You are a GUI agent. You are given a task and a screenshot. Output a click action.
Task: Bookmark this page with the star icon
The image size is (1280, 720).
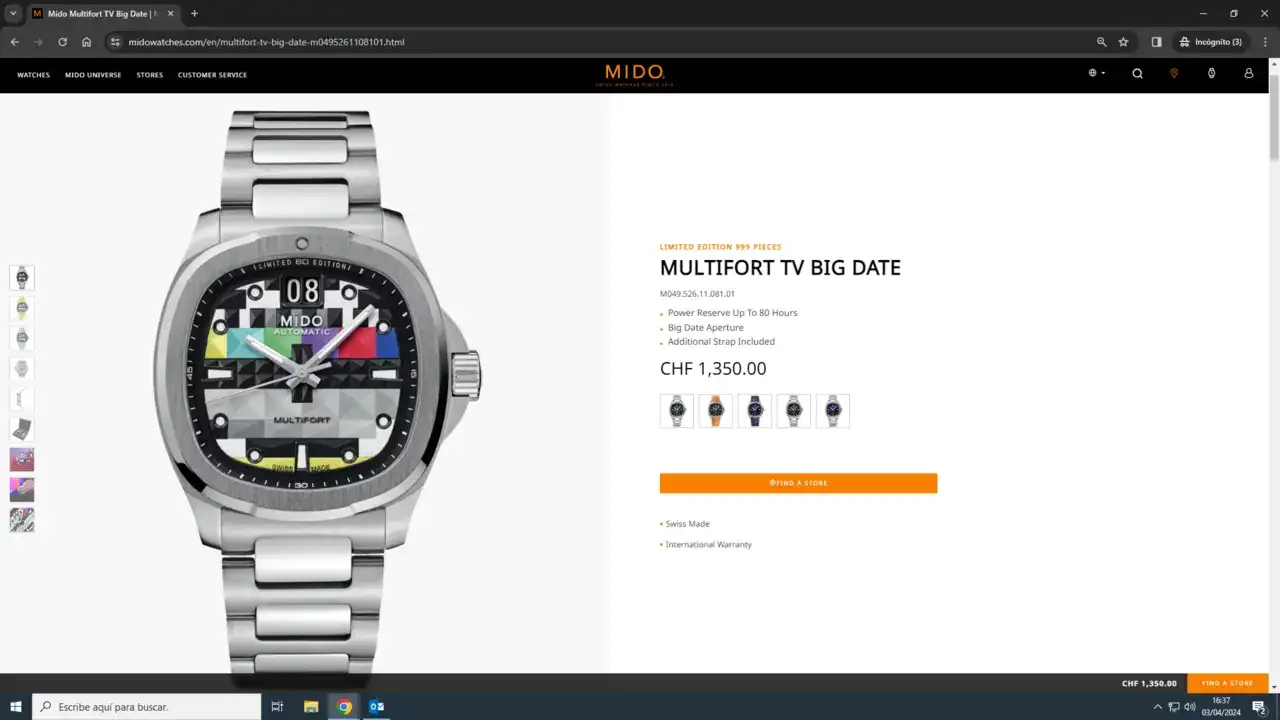pos(1123,42)
